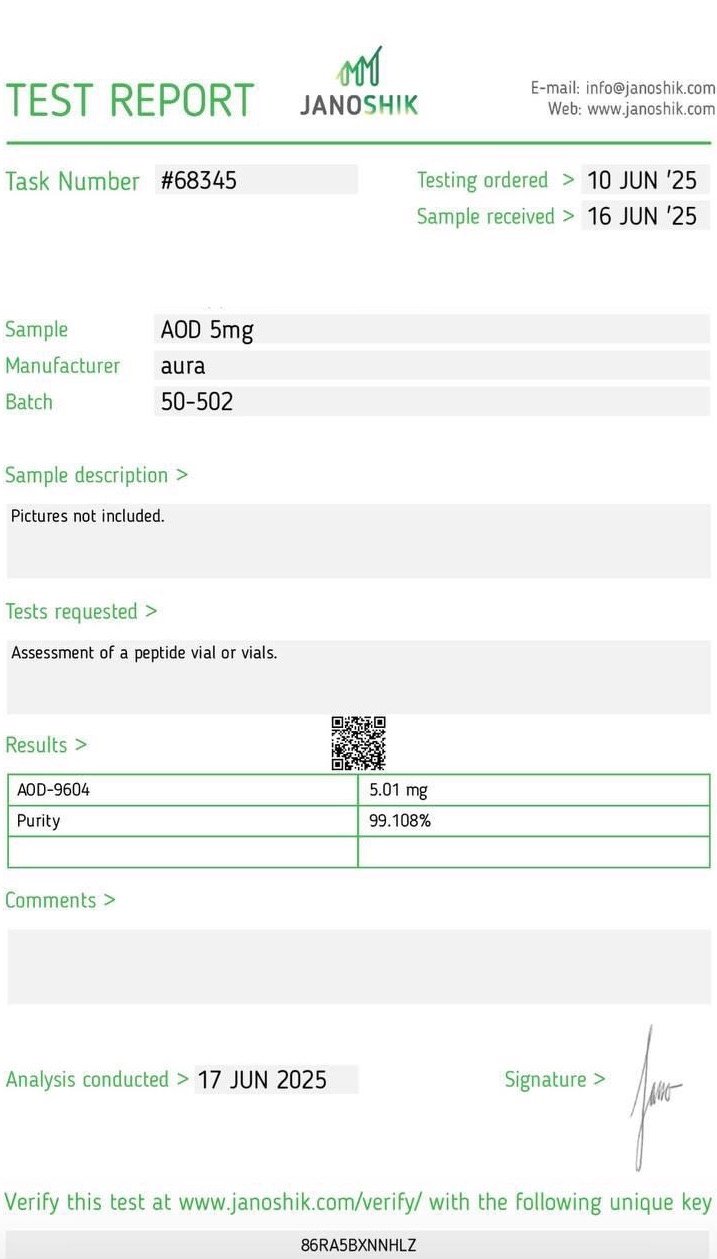
Task: Click the Task Number #68345 field
Action: (x=257, y=180)
